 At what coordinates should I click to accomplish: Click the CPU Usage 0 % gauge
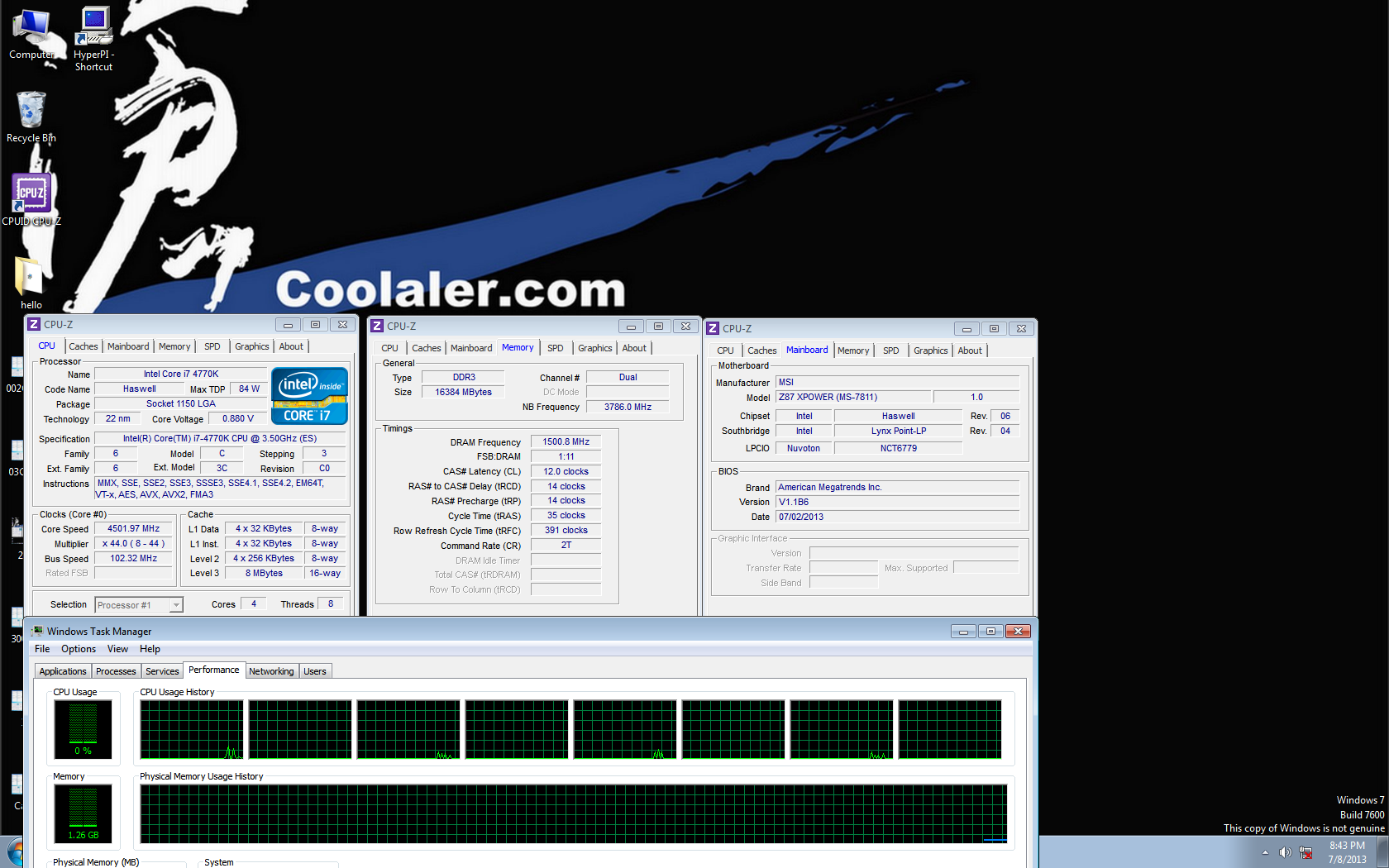83,729
